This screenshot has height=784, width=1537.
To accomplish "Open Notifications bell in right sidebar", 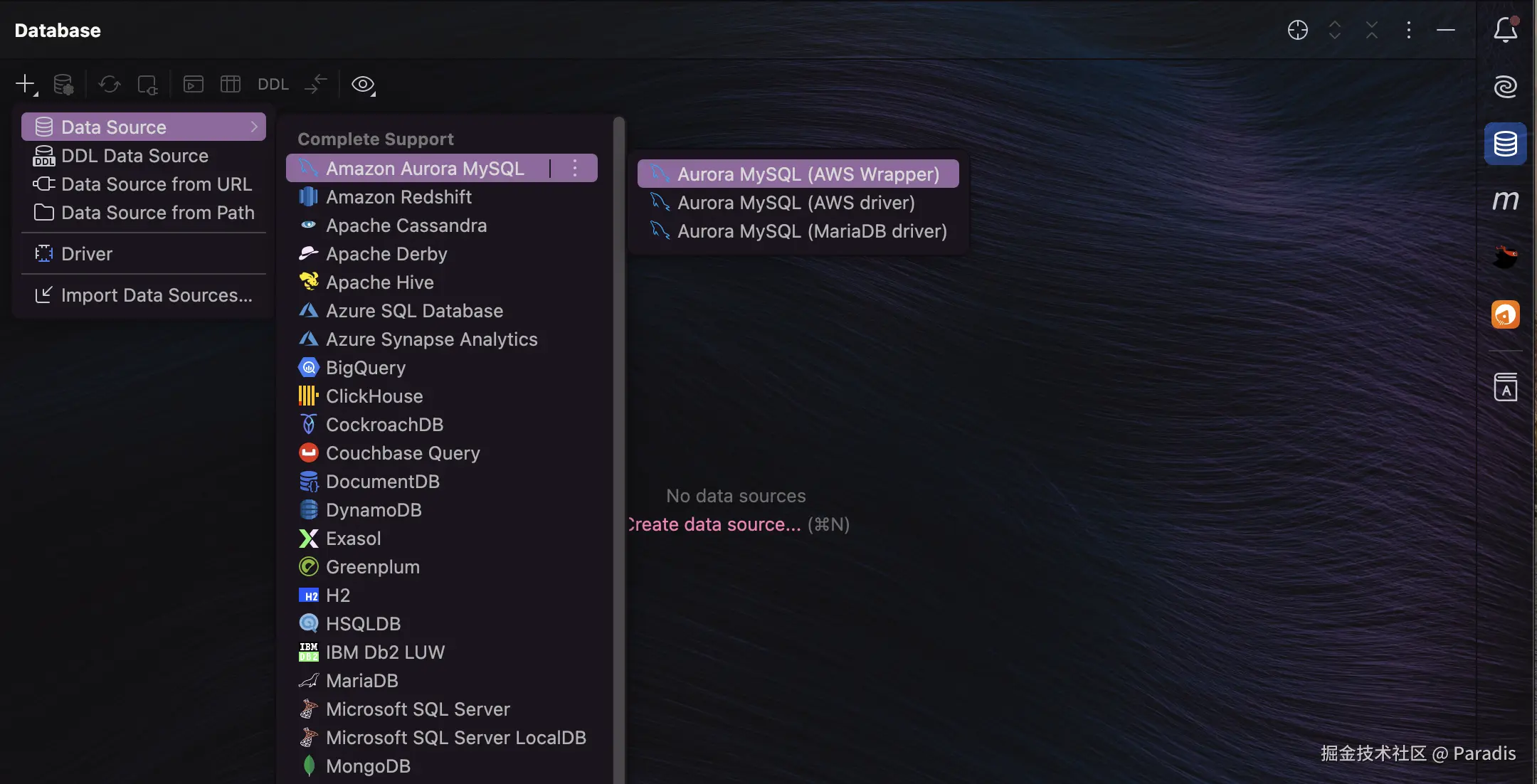I will click(x=1505, y=30).
